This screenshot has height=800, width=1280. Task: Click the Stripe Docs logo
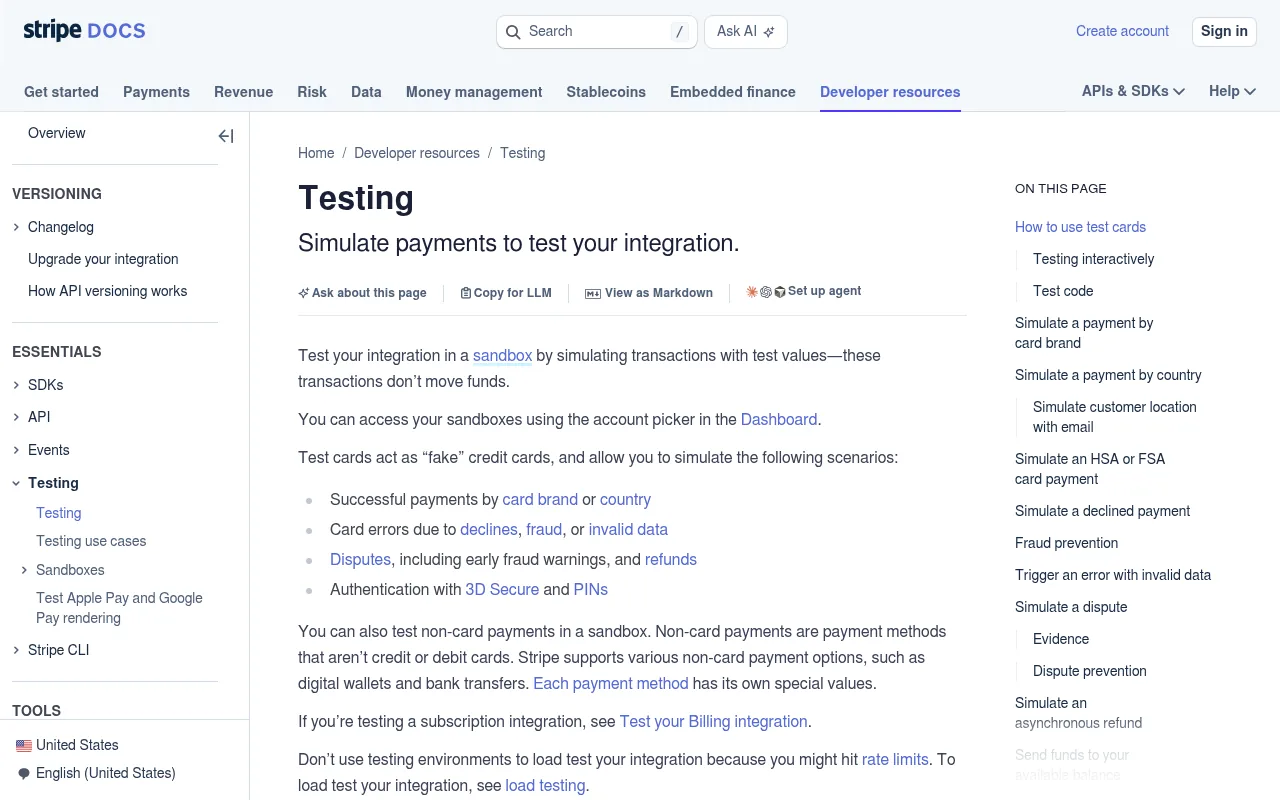tap(85, 31)
